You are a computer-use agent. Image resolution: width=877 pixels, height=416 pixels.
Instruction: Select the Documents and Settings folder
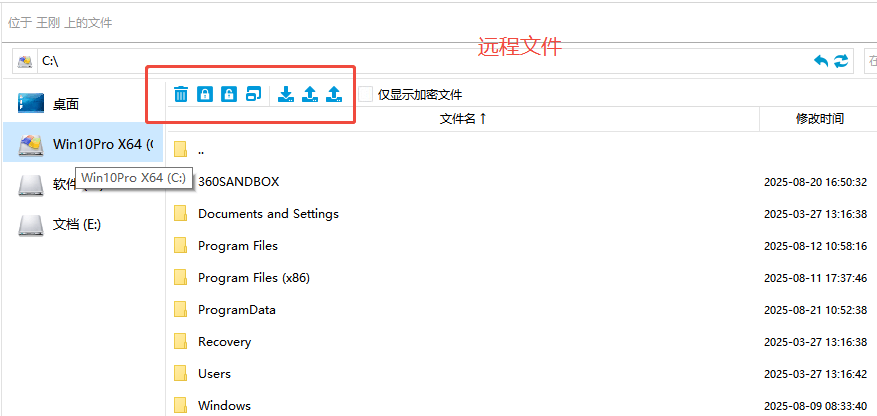268,214
